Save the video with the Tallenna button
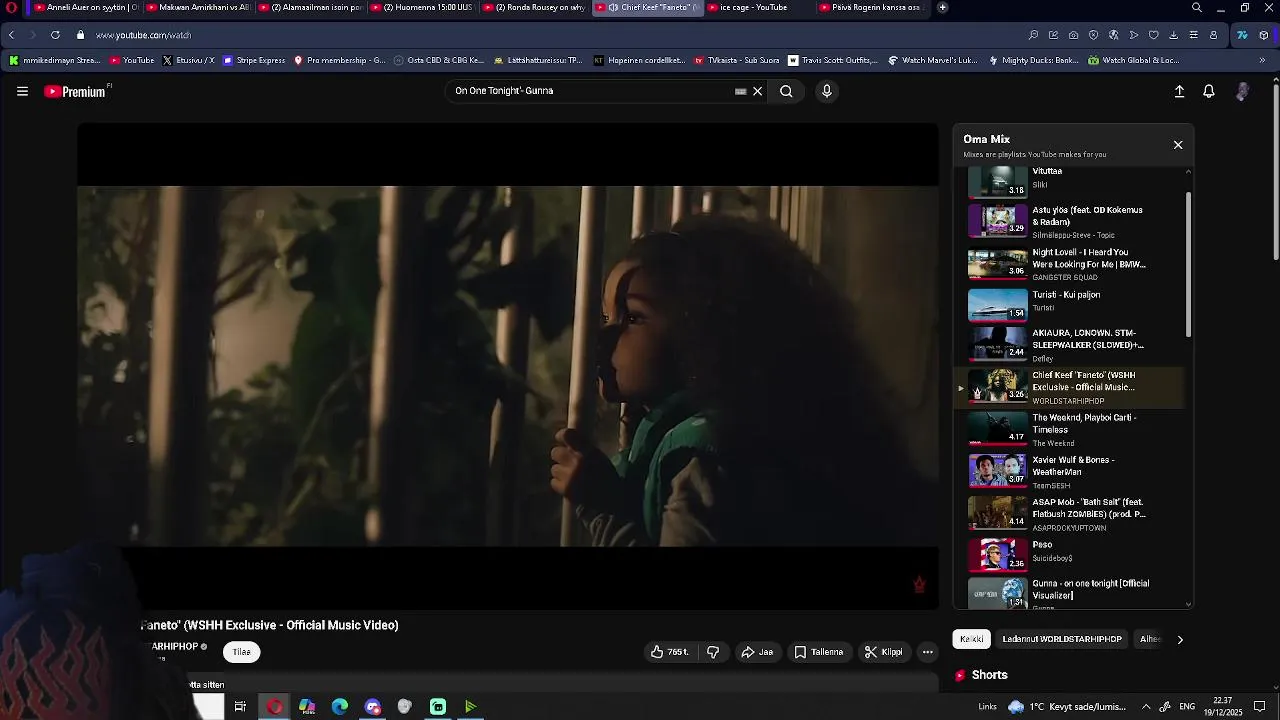The image size is (1280, 720). pyautogui.click(x=819, y=652)
